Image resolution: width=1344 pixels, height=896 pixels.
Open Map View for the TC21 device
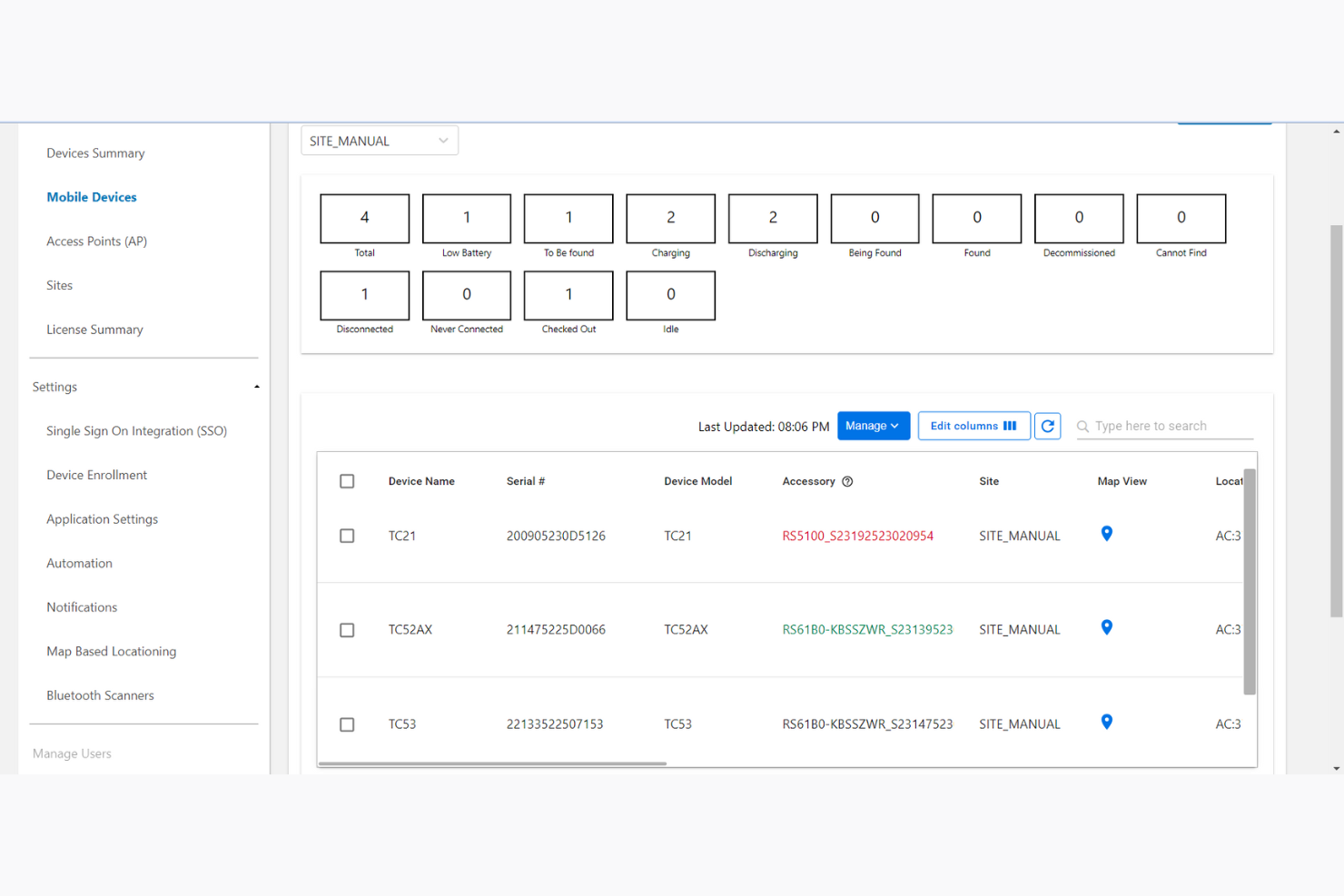[x=1106, y=535]
